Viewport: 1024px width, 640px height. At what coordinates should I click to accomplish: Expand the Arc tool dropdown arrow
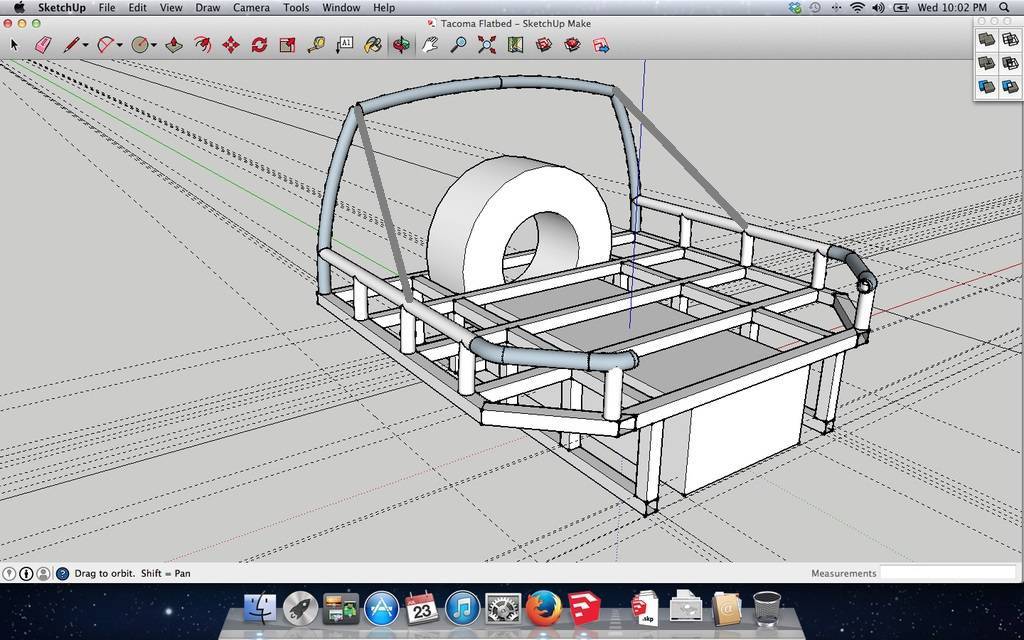120,45
